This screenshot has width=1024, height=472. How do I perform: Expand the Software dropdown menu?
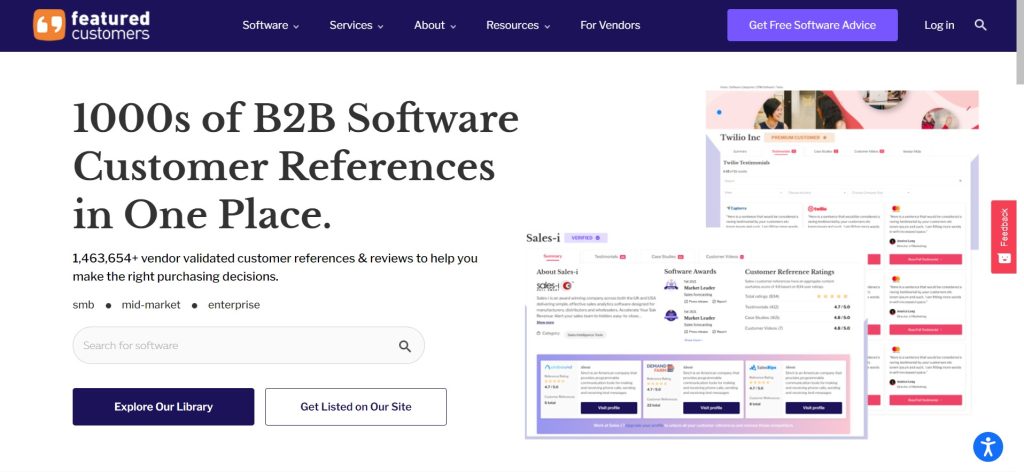(x=270, y=25)
